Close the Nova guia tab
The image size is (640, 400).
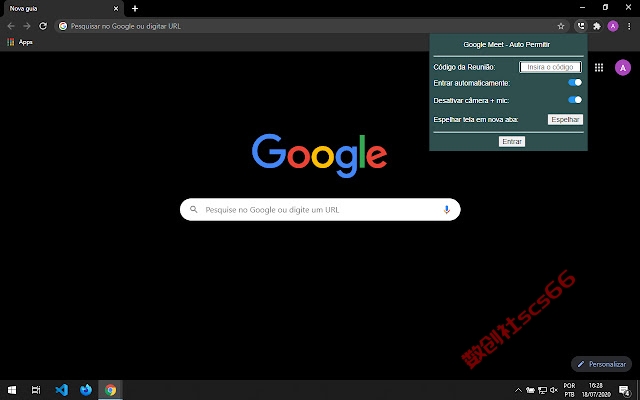coord(116,9)
